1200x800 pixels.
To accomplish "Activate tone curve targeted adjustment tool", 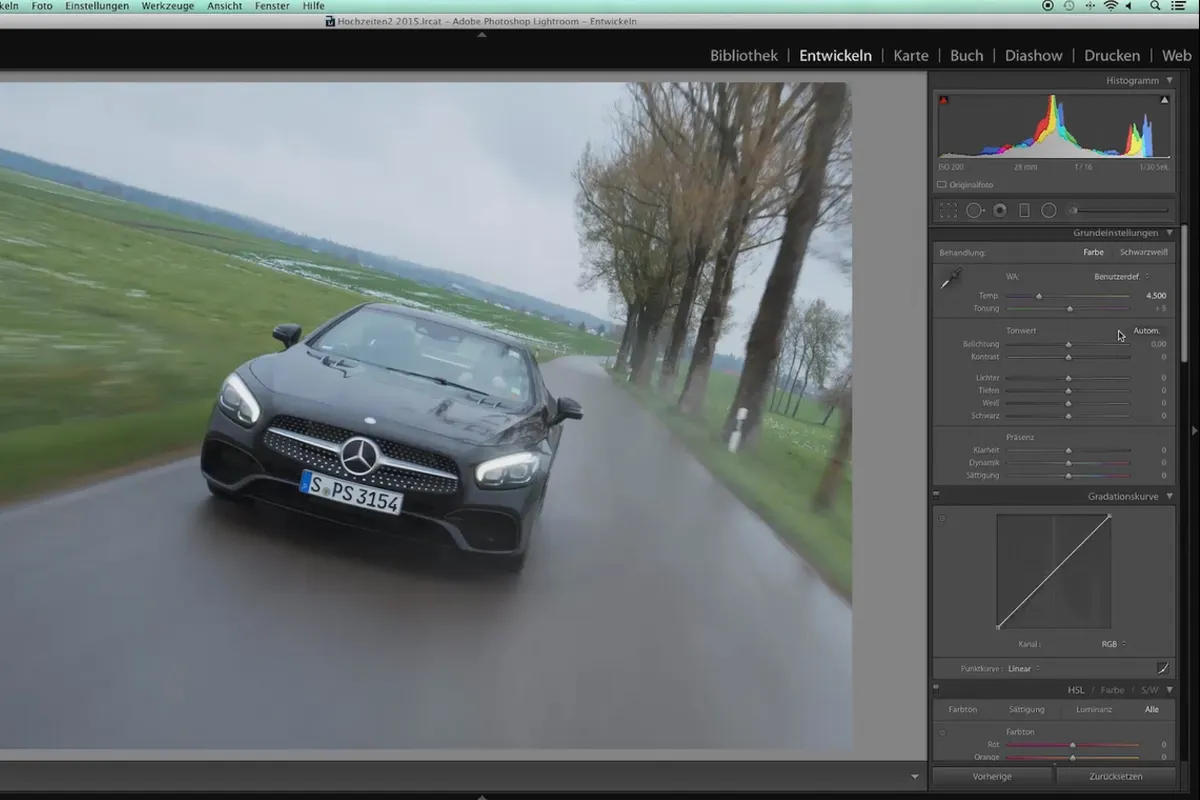I will click(x=942, y=518).
